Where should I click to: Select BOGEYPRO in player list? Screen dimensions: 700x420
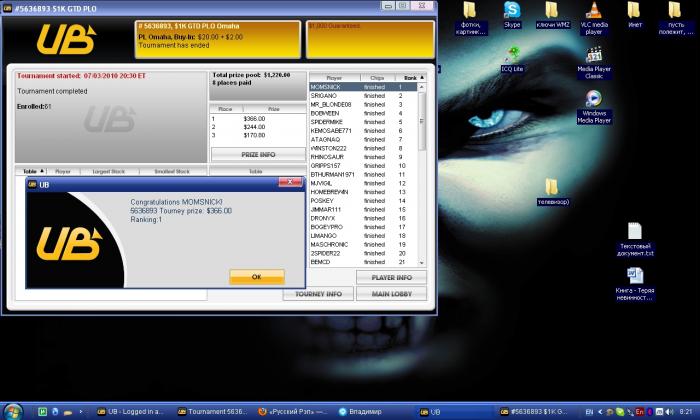(363, 227)
